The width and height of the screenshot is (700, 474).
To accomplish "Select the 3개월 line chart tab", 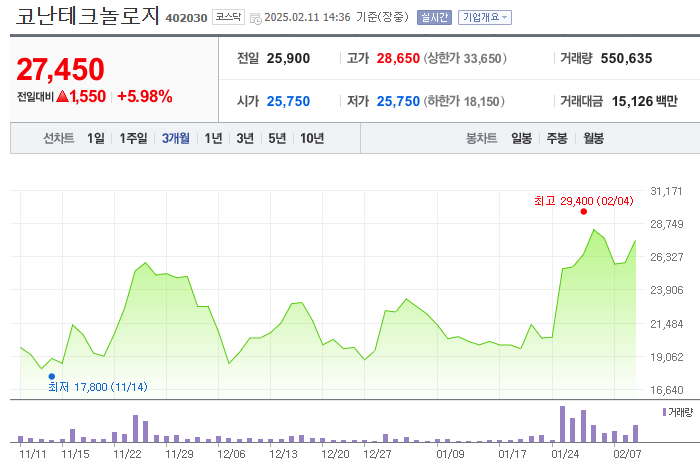I will (x=176, y=138).
